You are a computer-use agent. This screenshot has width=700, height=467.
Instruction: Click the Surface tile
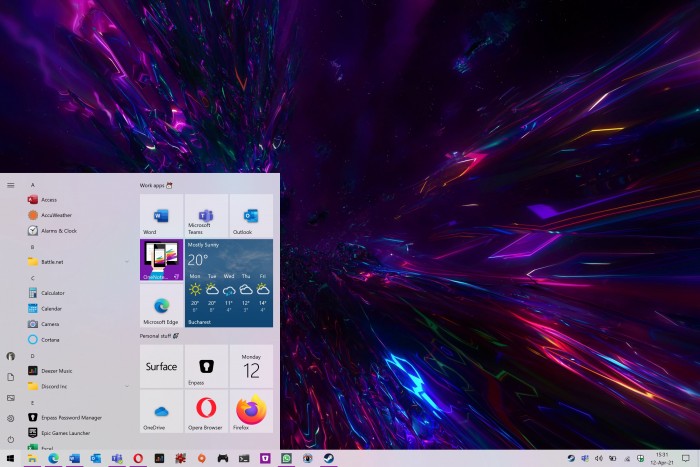161,366
